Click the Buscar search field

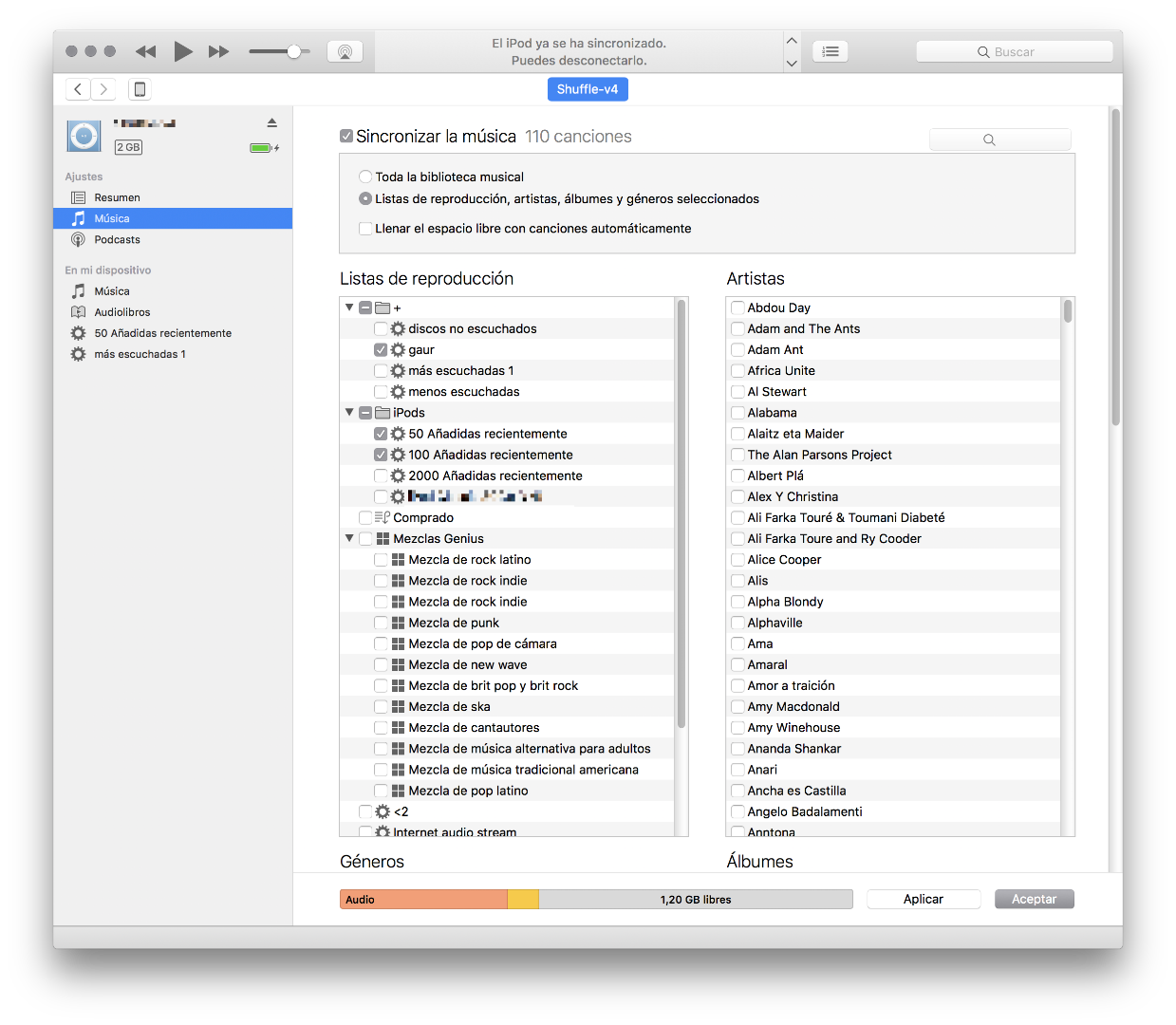1014,52
